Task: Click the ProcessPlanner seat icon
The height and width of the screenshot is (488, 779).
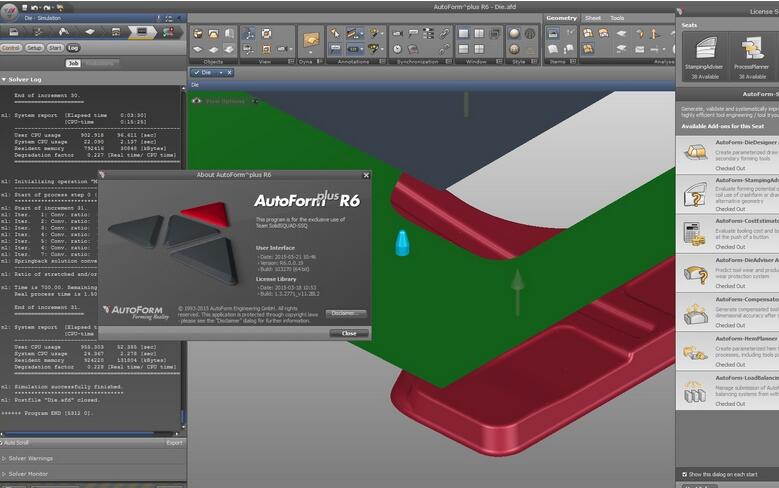Action: tap(751, 56)
